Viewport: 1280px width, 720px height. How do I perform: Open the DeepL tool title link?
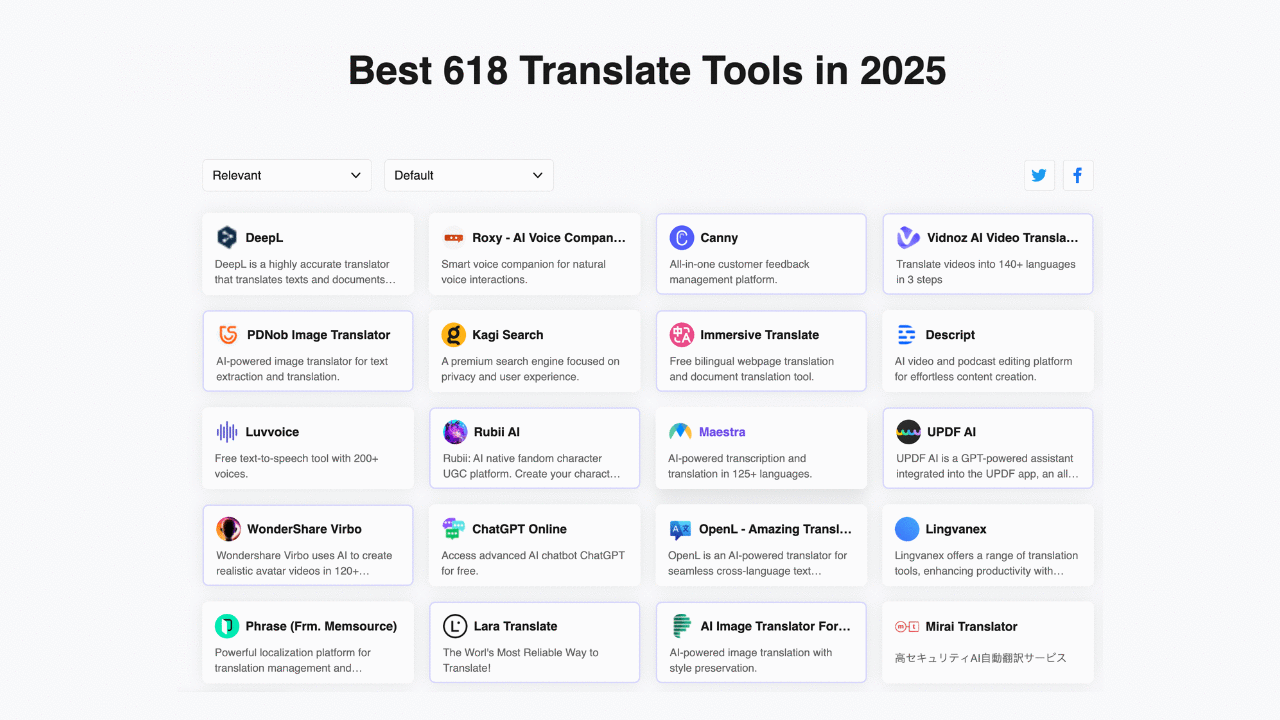[264, 238]
